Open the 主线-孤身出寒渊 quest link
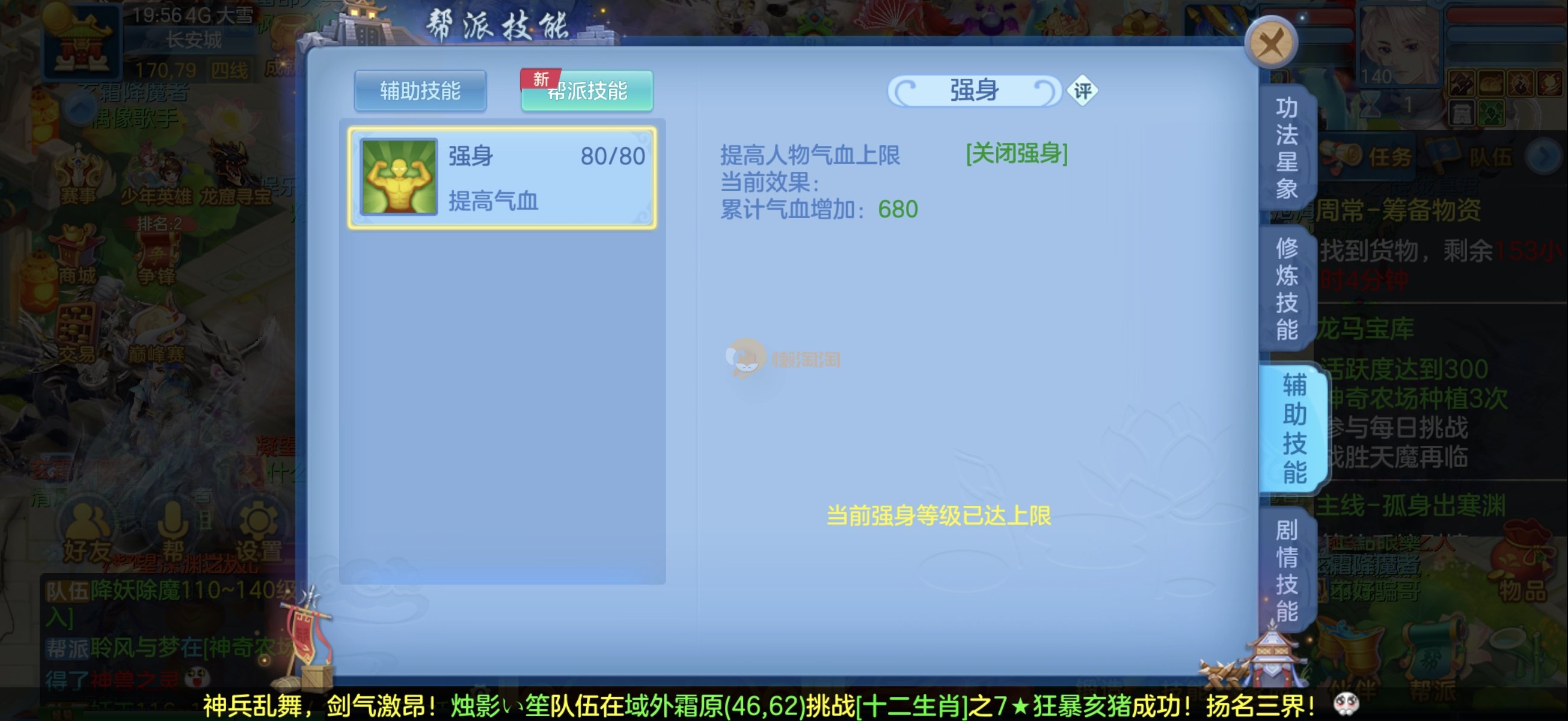This screenshot has width=1568, height=721. point(1409,507)
